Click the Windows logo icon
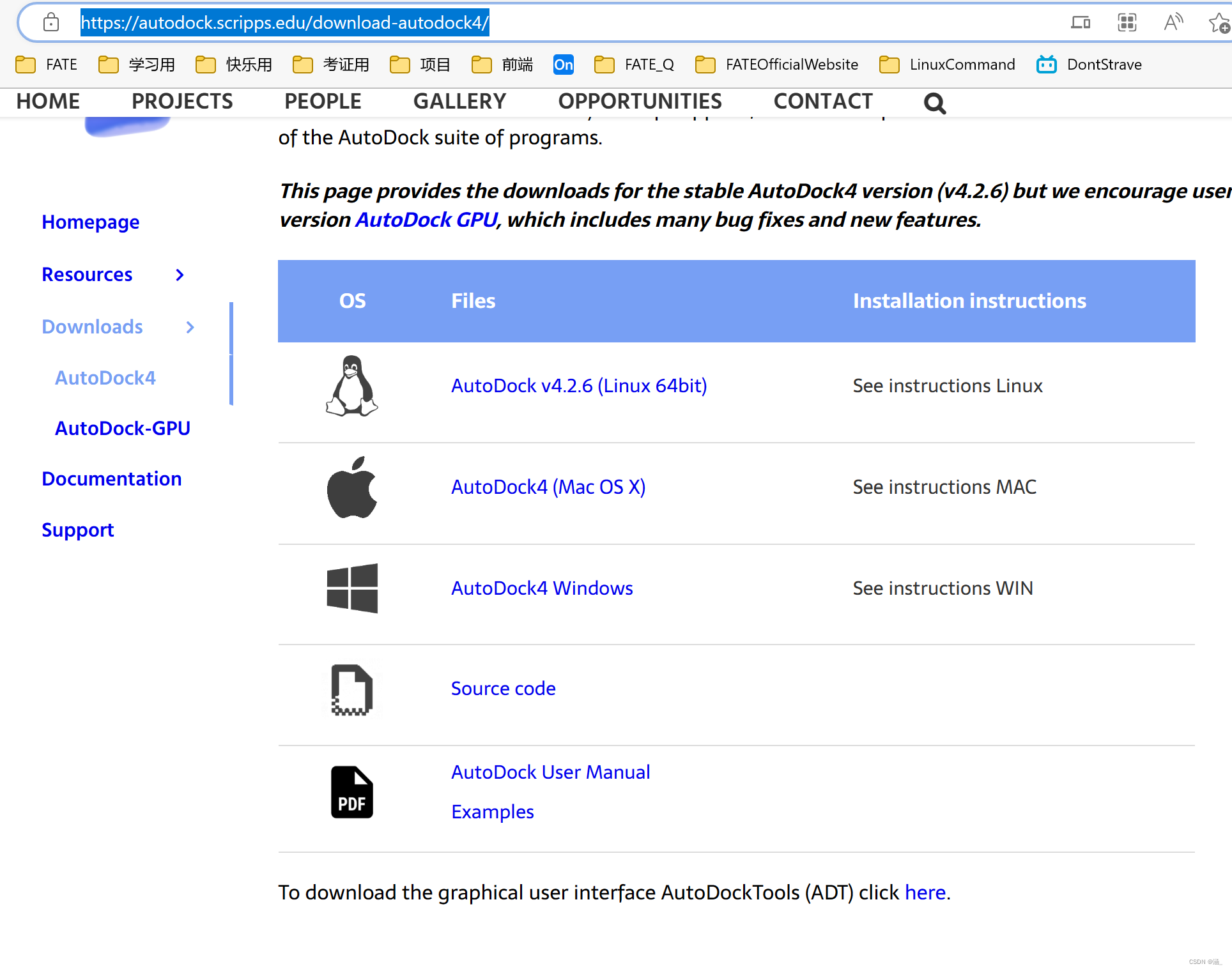The width and height of the screenshot is (1232, 971). (x=352, y=588)
